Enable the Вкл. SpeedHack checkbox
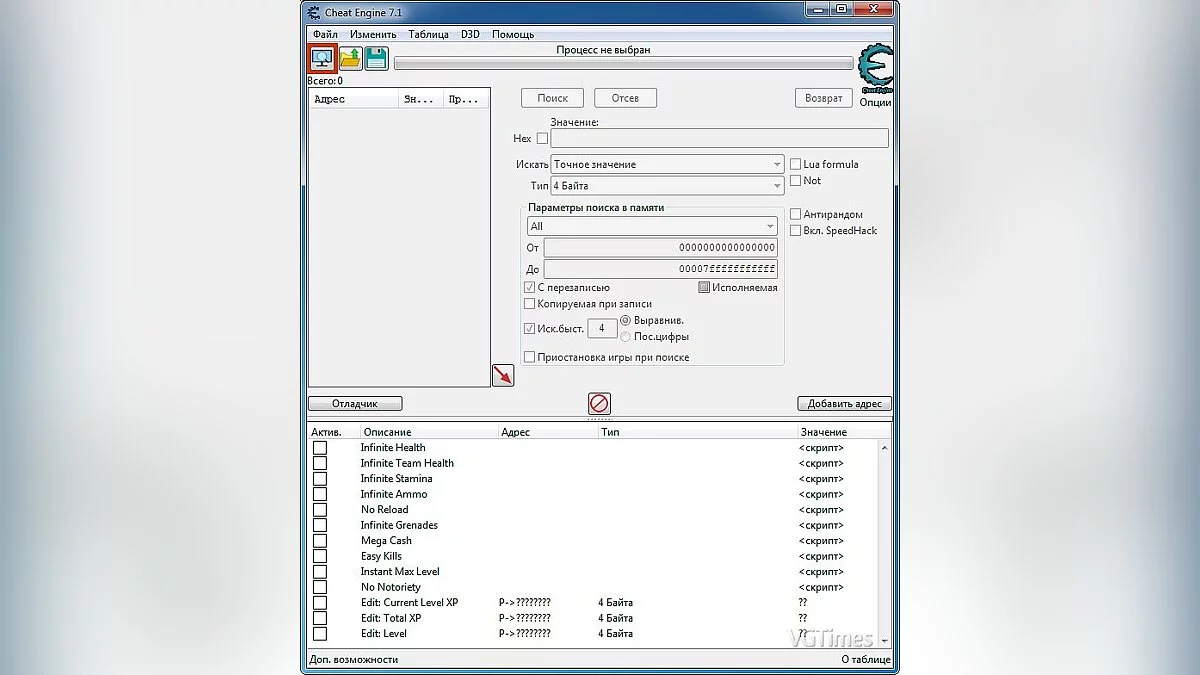Viewport: 1200px width, 675px height. tap(796, 230)
